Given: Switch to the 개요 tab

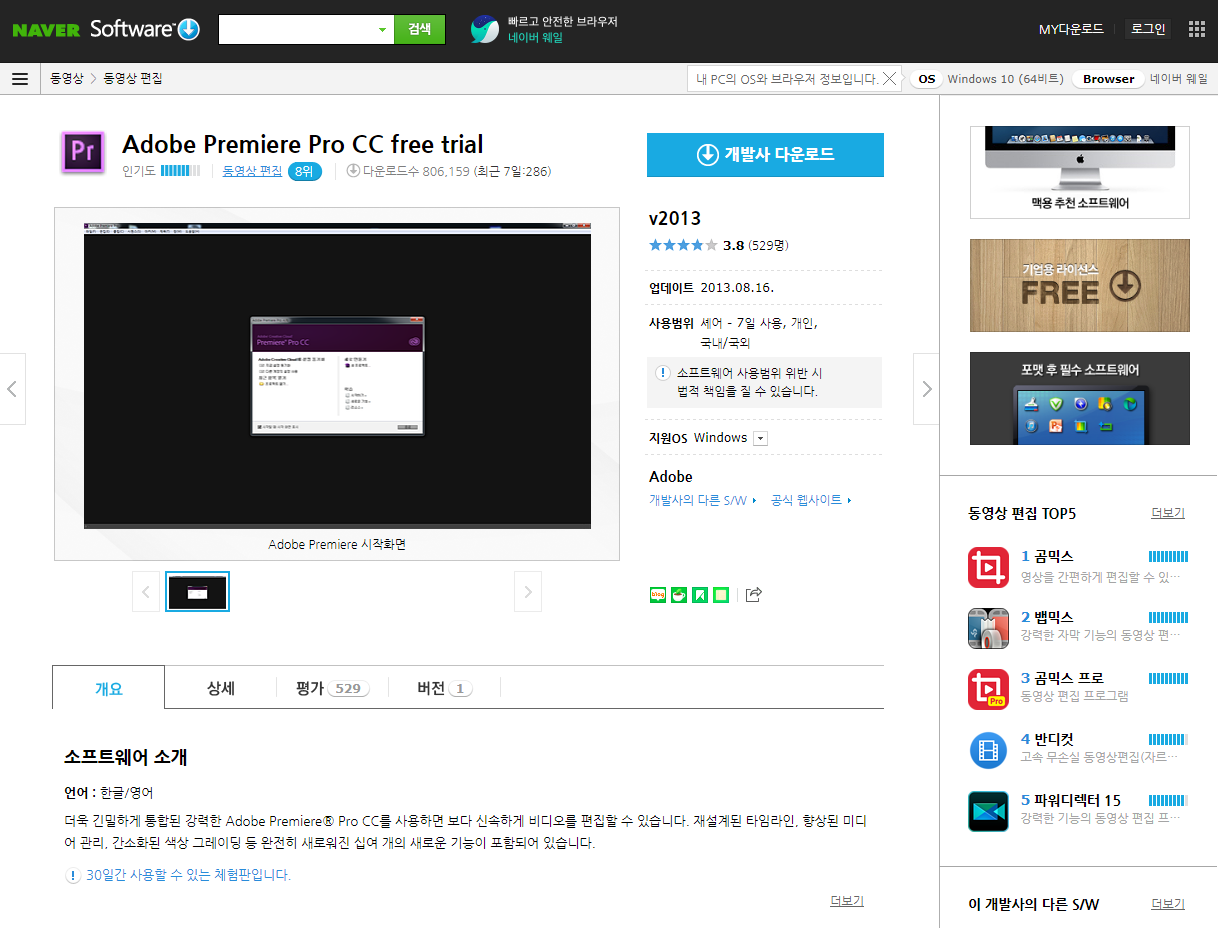Looking at the screenshot, I should coord(108,688).
